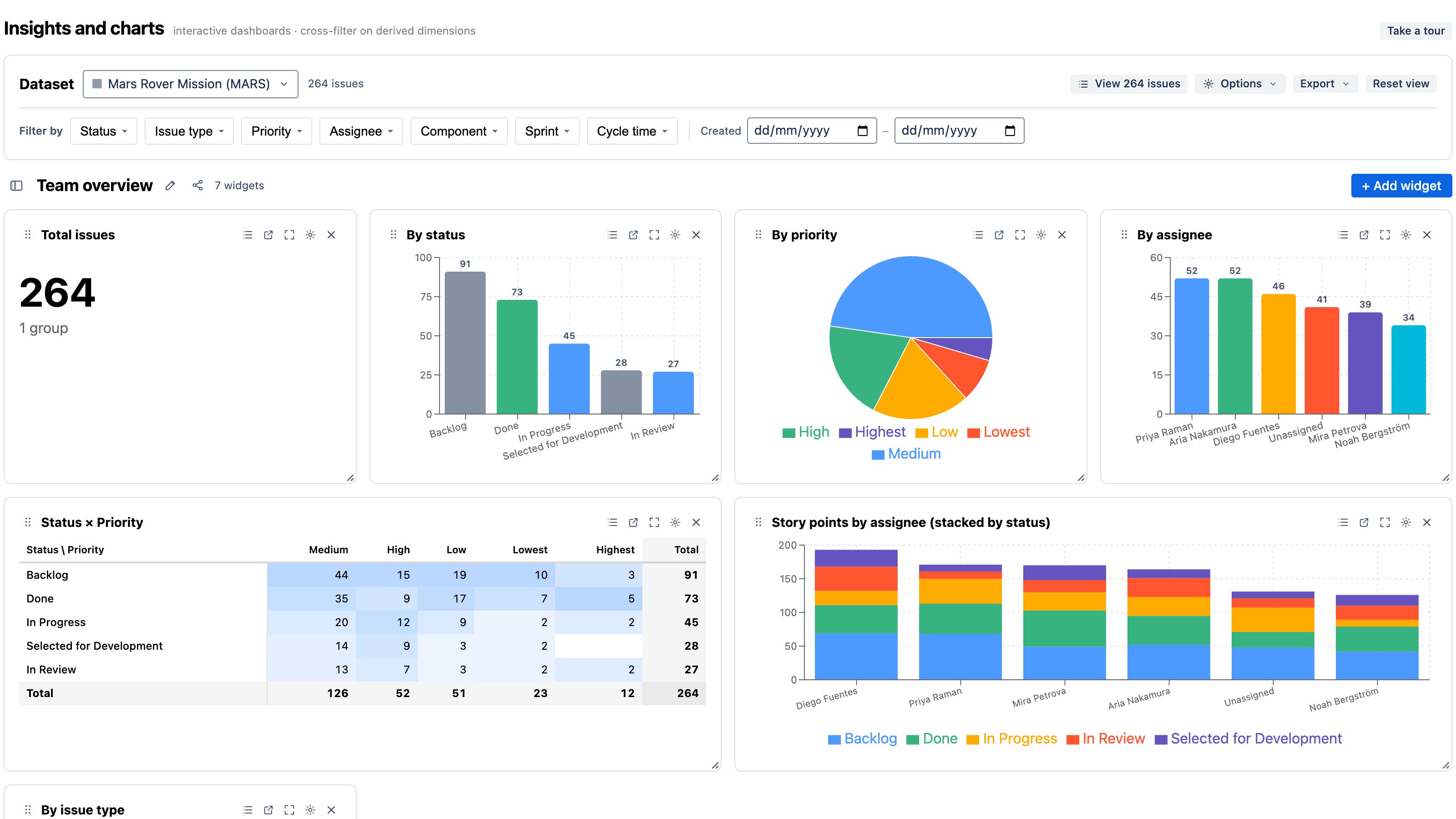This screenshot has height=819, width=1456.
Task: Open the Priority filter dropdown
Action: [276, 131]
